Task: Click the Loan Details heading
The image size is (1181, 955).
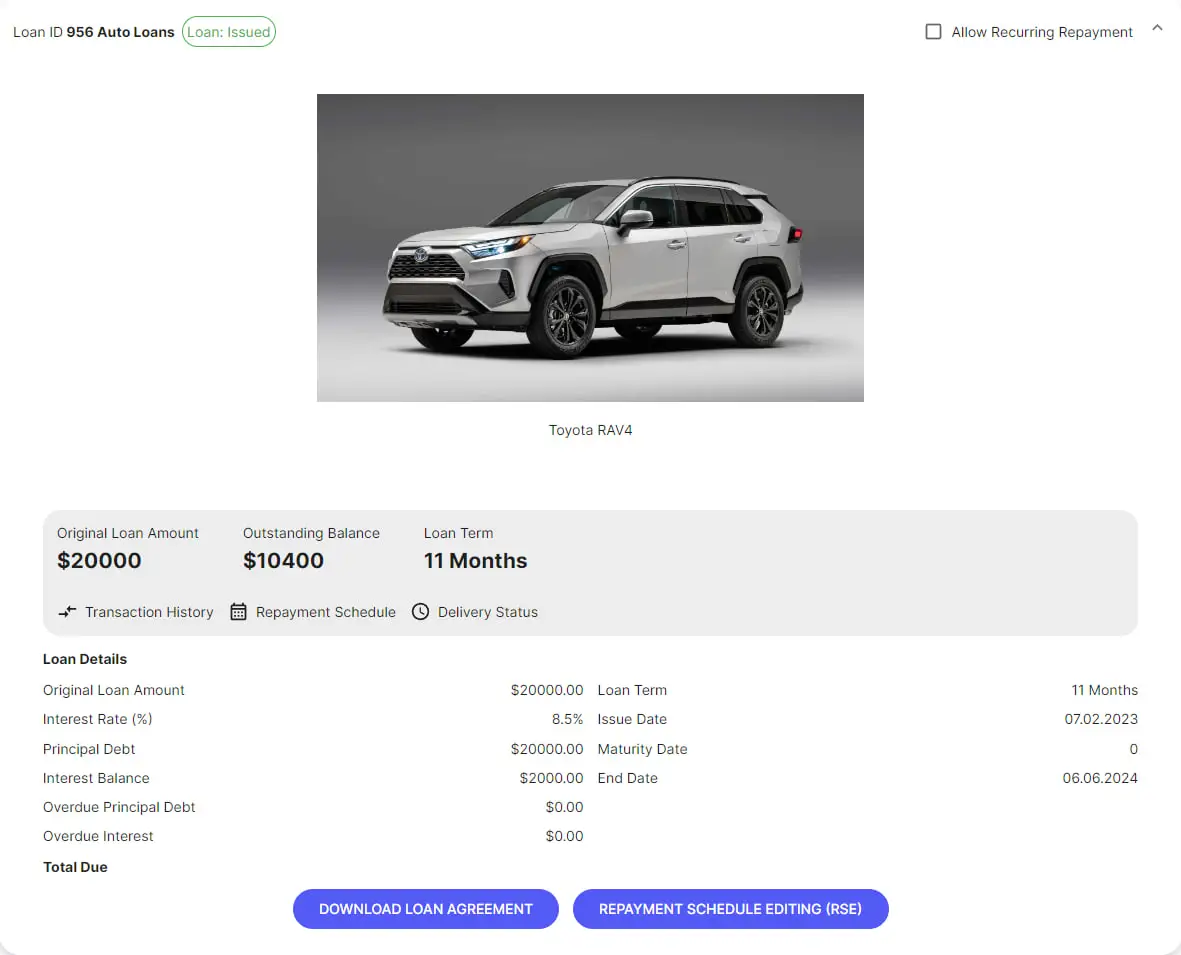Action: click(85, 659)
